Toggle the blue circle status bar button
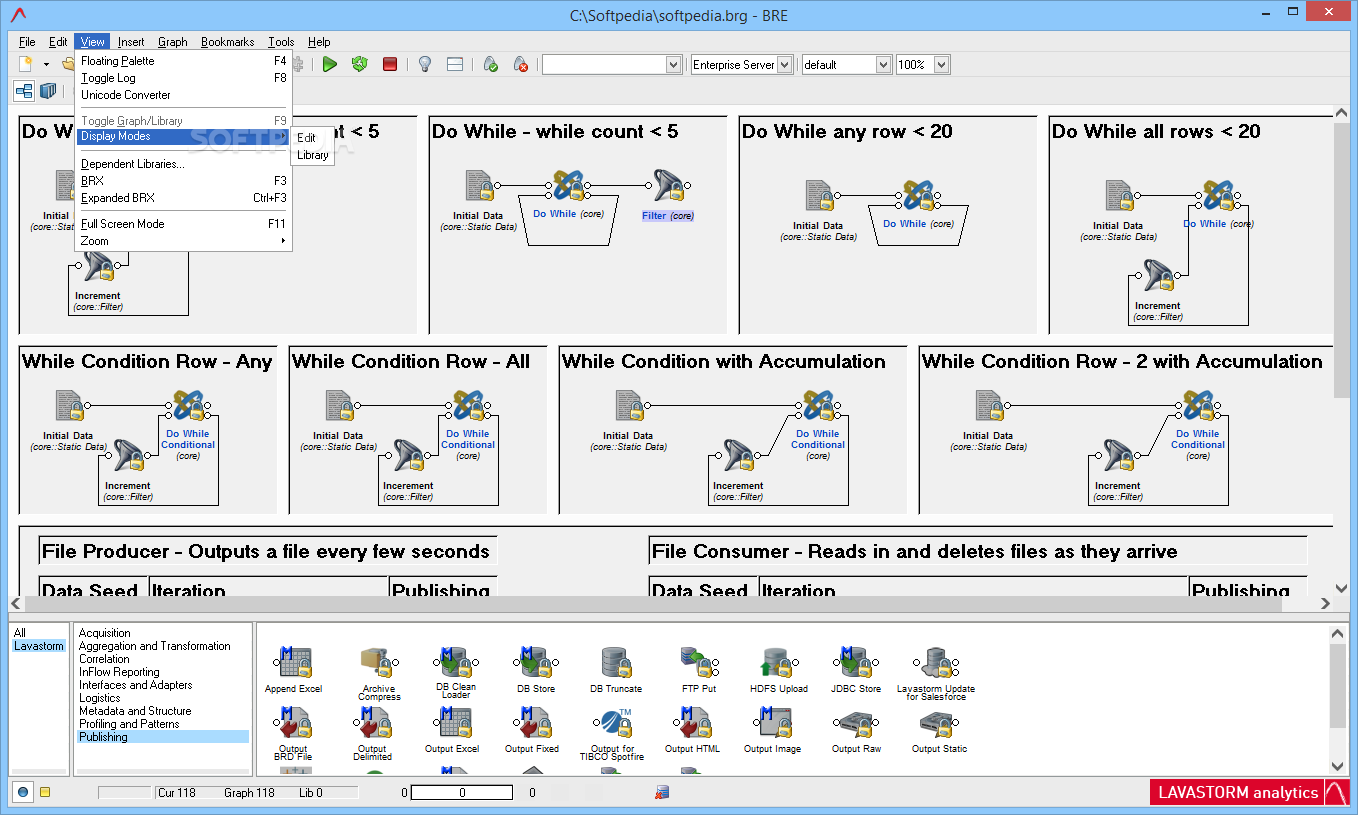 [x=24, y=792]
